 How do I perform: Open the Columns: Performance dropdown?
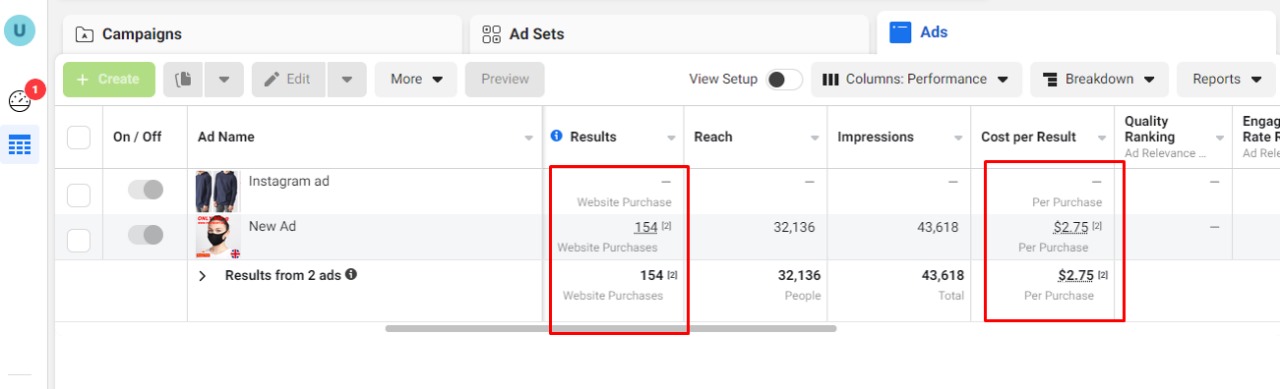915,79
